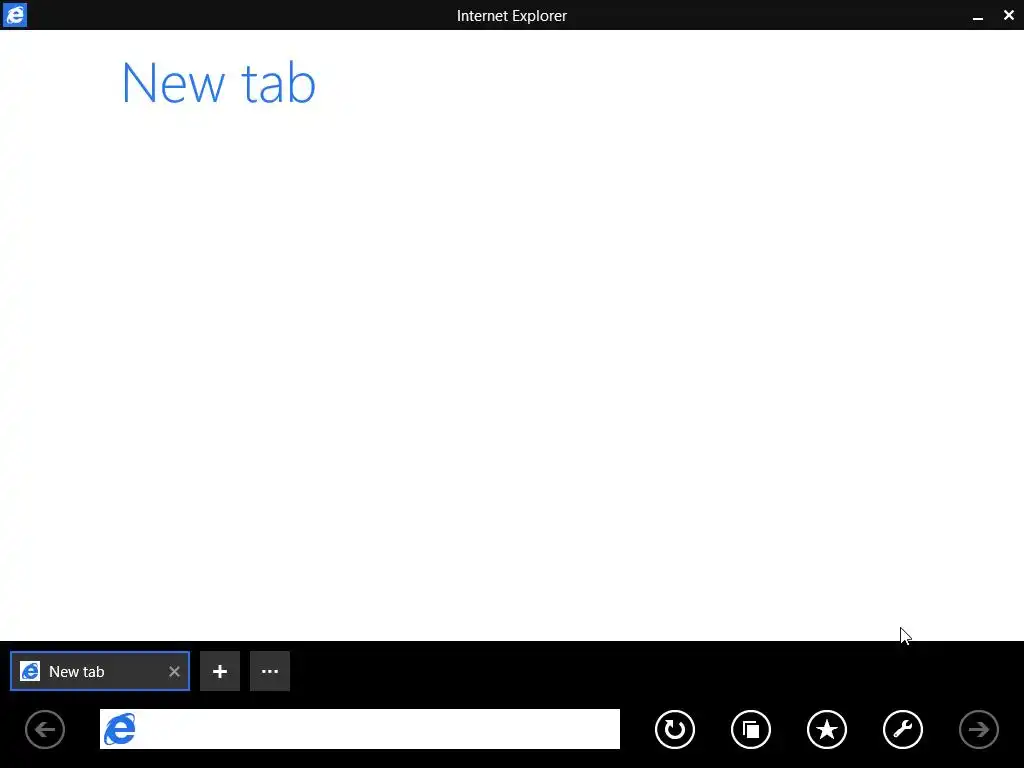Close the New tab tab
Image resolution: width=1024 pixels, height=768 pixels.
[174, 671]
